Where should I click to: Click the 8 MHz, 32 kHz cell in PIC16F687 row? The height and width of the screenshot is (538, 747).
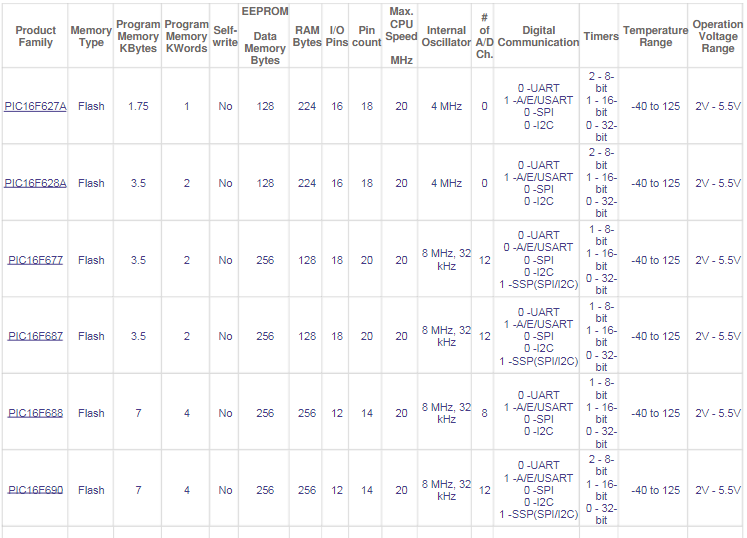click(446, 336)
